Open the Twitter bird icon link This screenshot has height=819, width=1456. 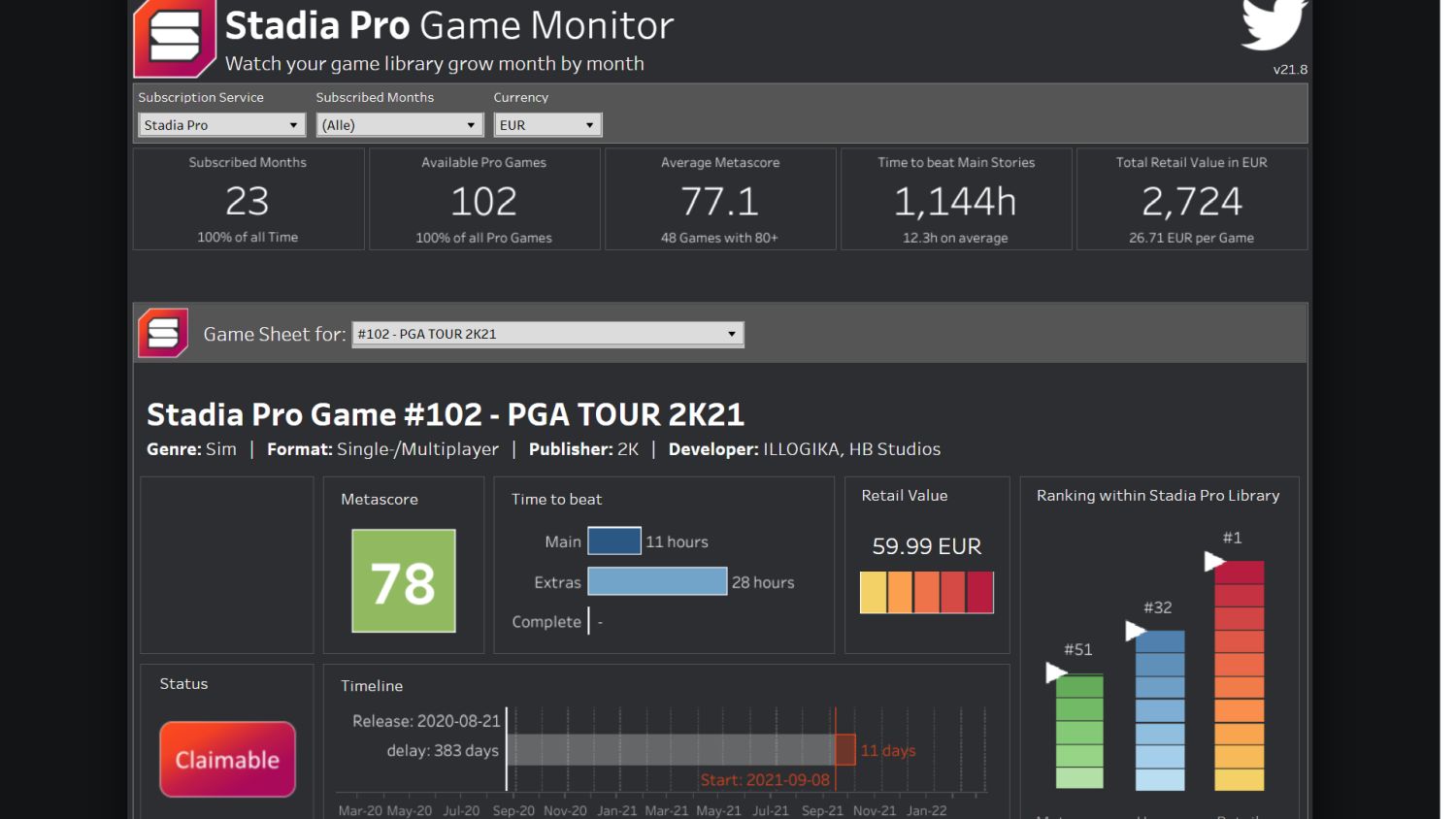pos(1274,24)
